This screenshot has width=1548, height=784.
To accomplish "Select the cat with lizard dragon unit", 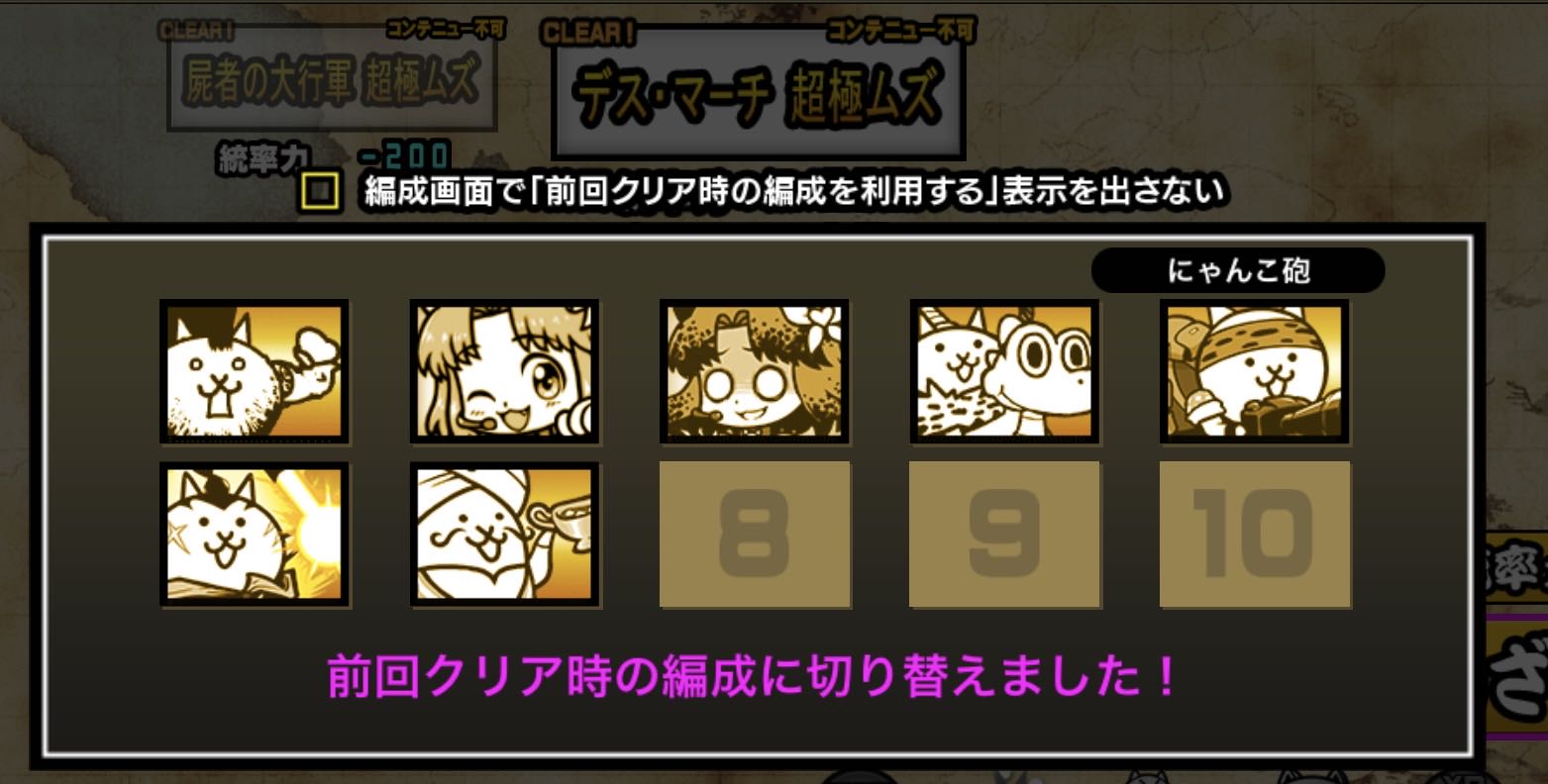I will click(1004, 371).
